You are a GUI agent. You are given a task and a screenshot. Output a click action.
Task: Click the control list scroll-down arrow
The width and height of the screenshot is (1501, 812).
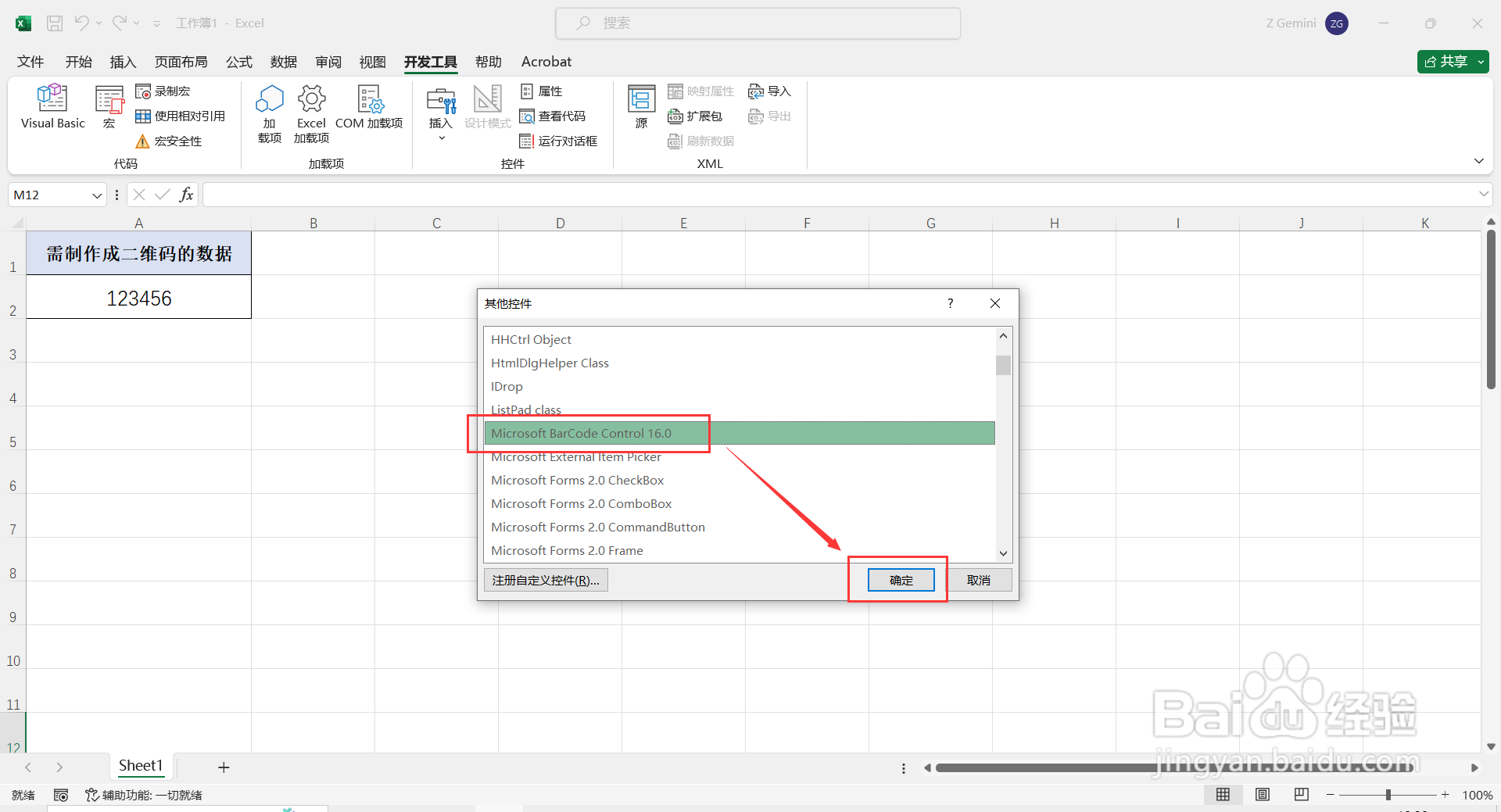1003,553
